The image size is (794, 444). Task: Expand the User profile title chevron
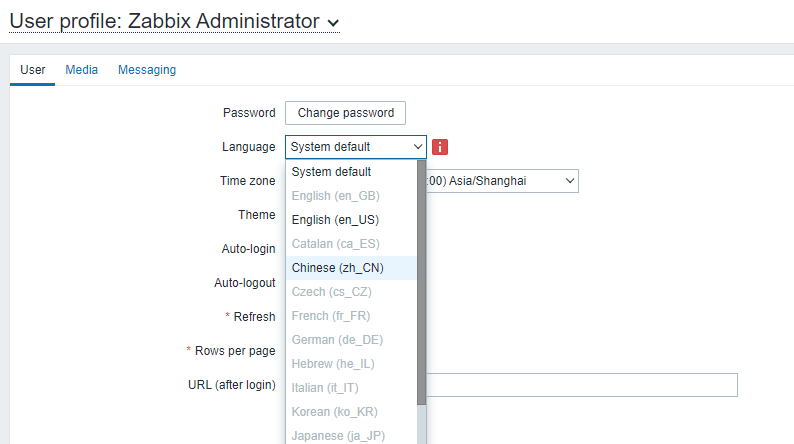(333, 22)
